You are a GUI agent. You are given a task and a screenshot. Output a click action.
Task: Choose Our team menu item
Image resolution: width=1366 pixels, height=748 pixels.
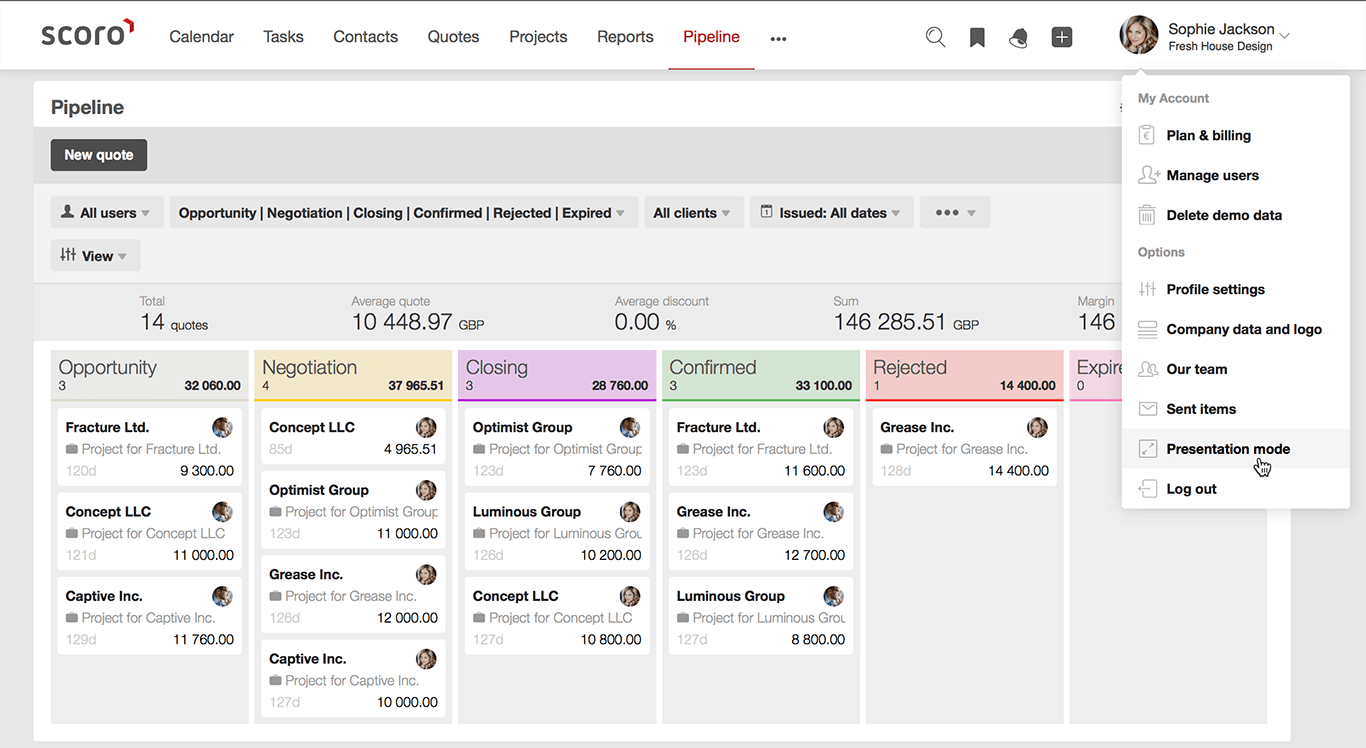click(x=1236, y=369)
